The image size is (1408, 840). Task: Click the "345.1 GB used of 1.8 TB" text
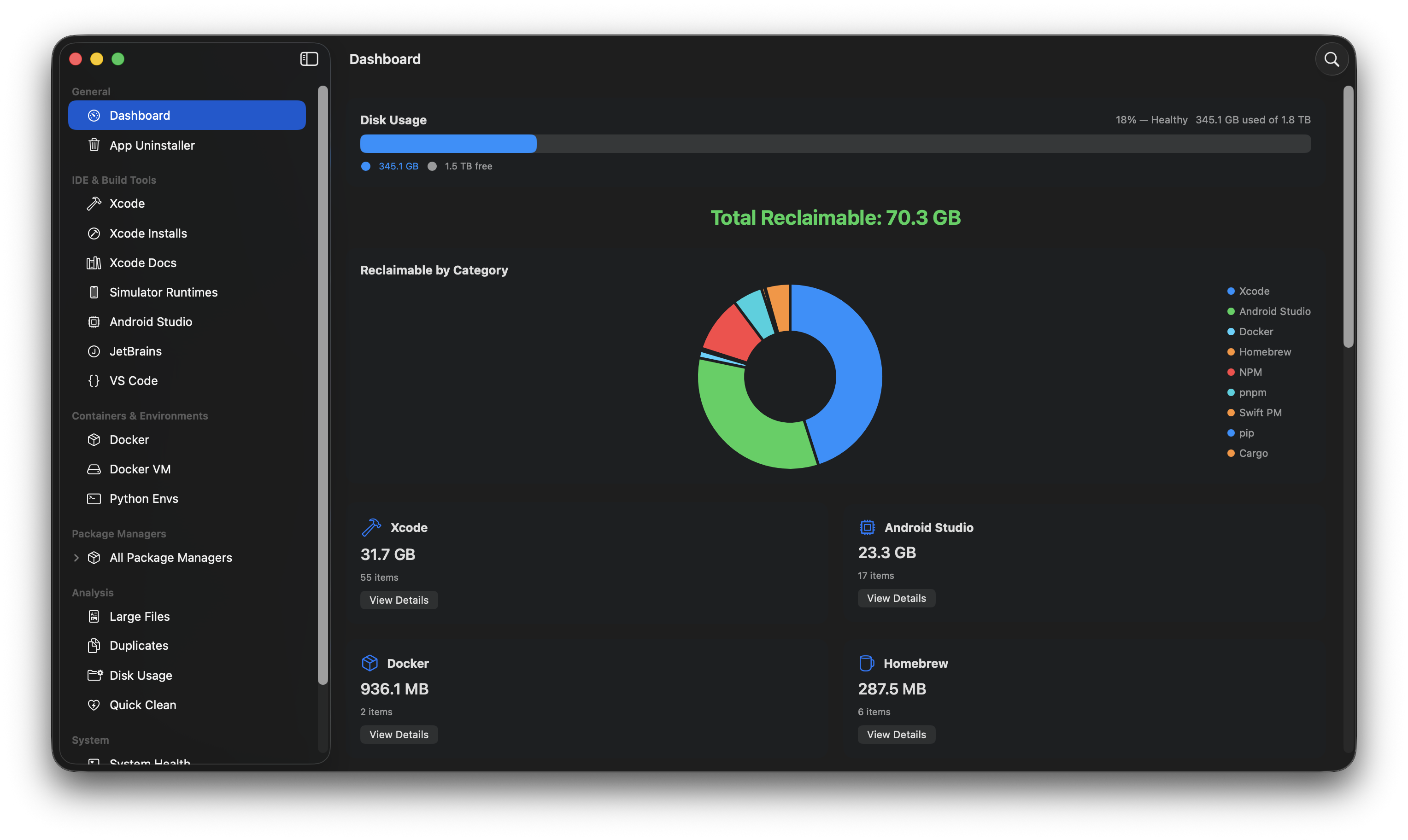pos(1253,120)
